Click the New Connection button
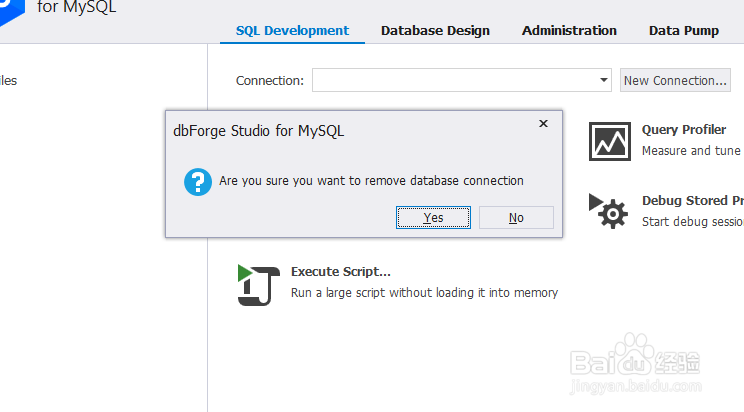Image resolution: width=744 pixels, height=412 pixels. tap(675, 80)
